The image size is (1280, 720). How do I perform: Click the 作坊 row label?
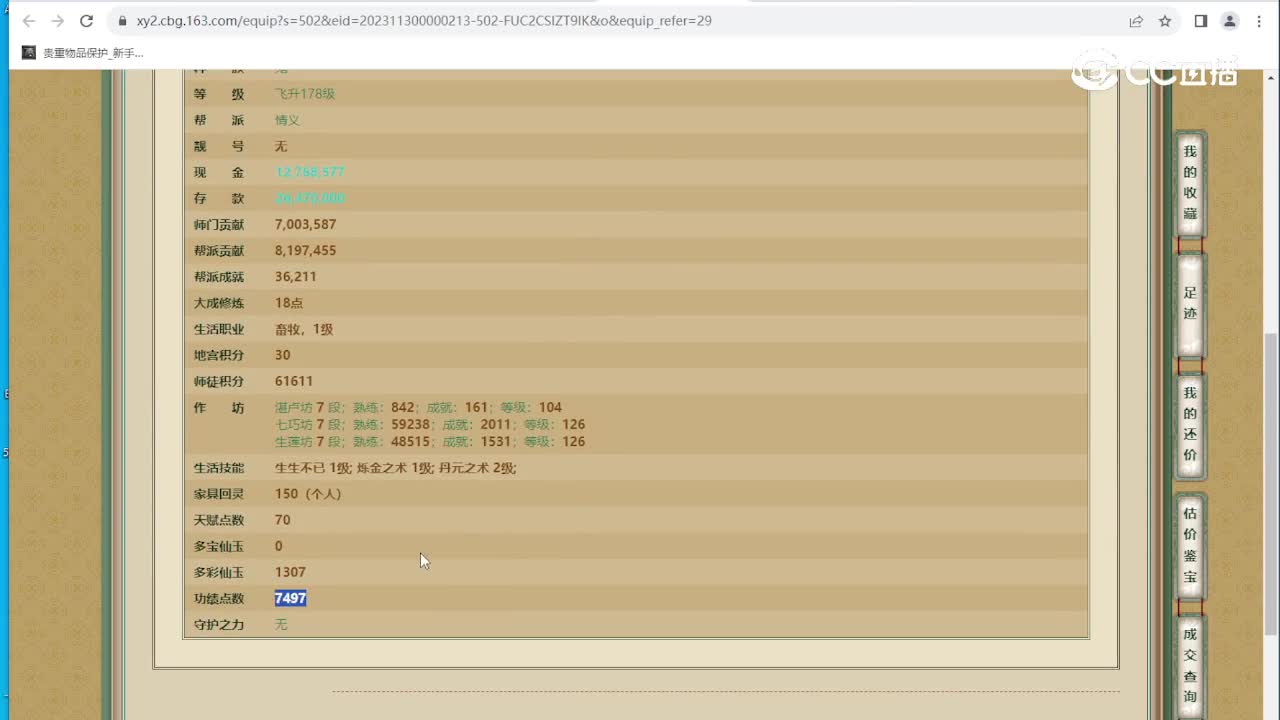coord(219,408)
